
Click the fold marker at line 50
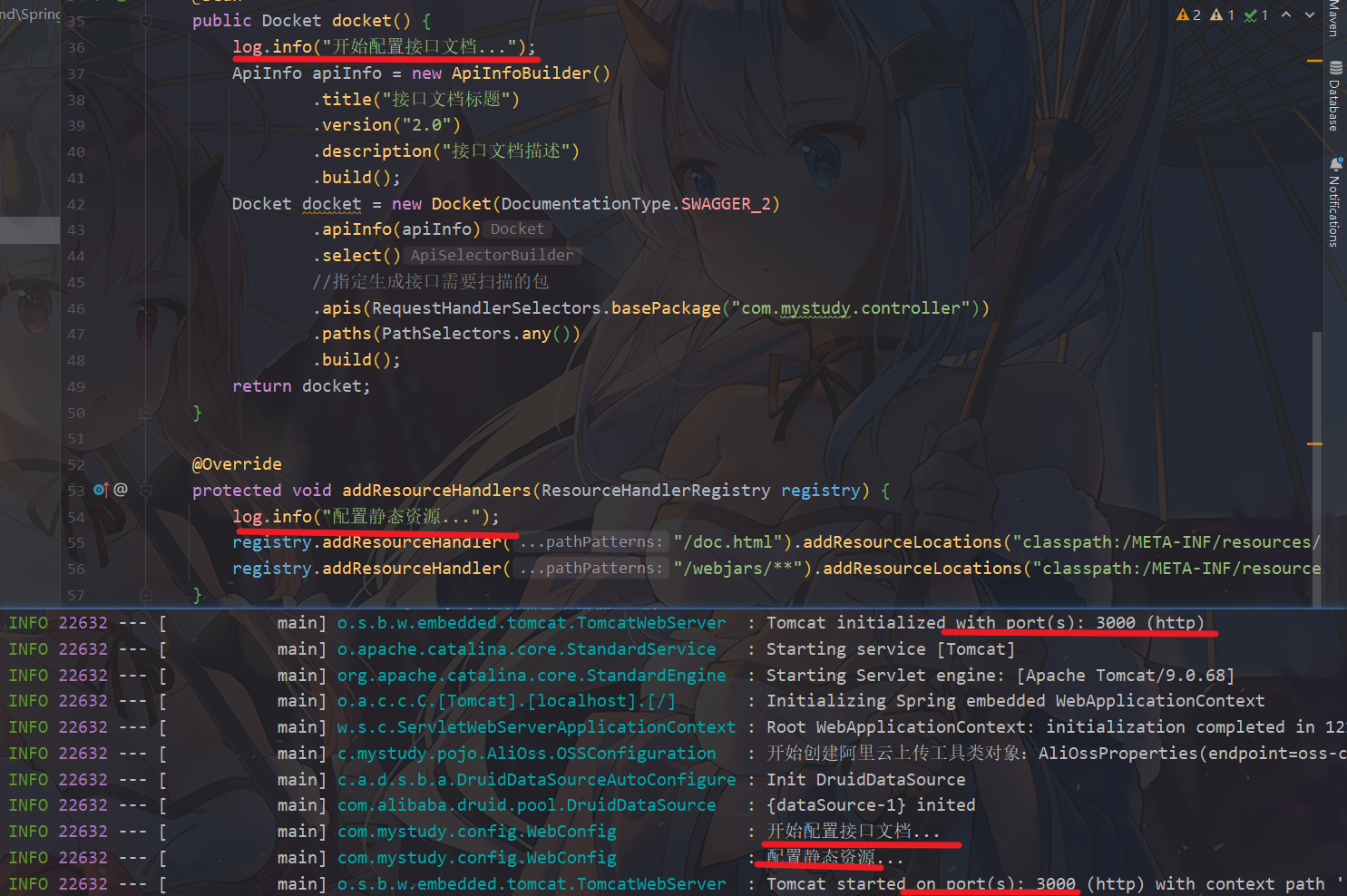point(145,413)
